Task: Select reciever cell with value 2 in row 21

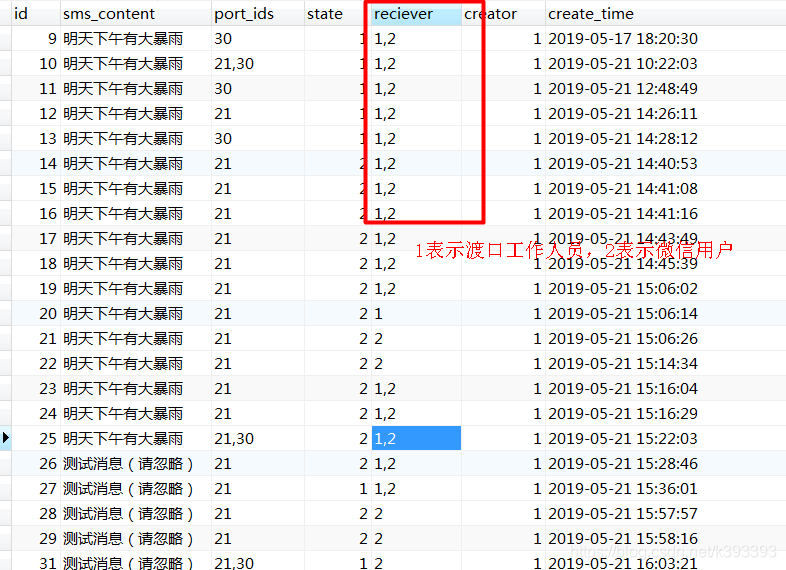Action: click(416, 338)
